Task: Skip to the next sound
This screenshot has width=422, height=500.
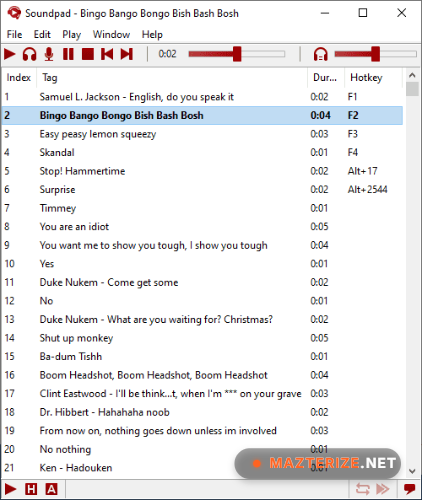Action: 127,54
